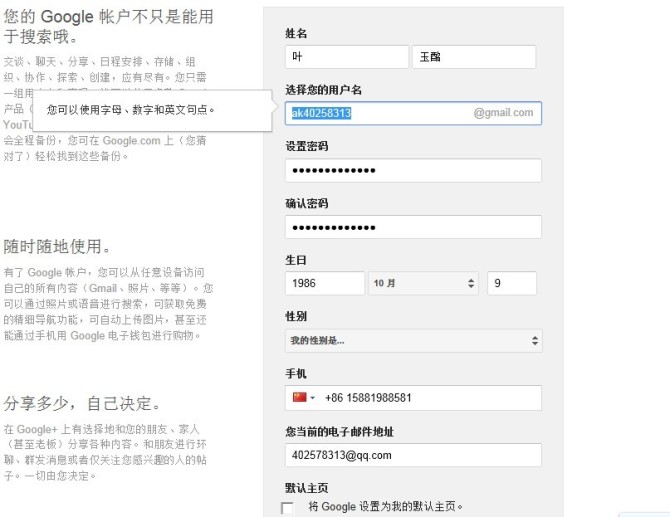Click the 性别 label text

pyautogui.click(x=296, y=317)
